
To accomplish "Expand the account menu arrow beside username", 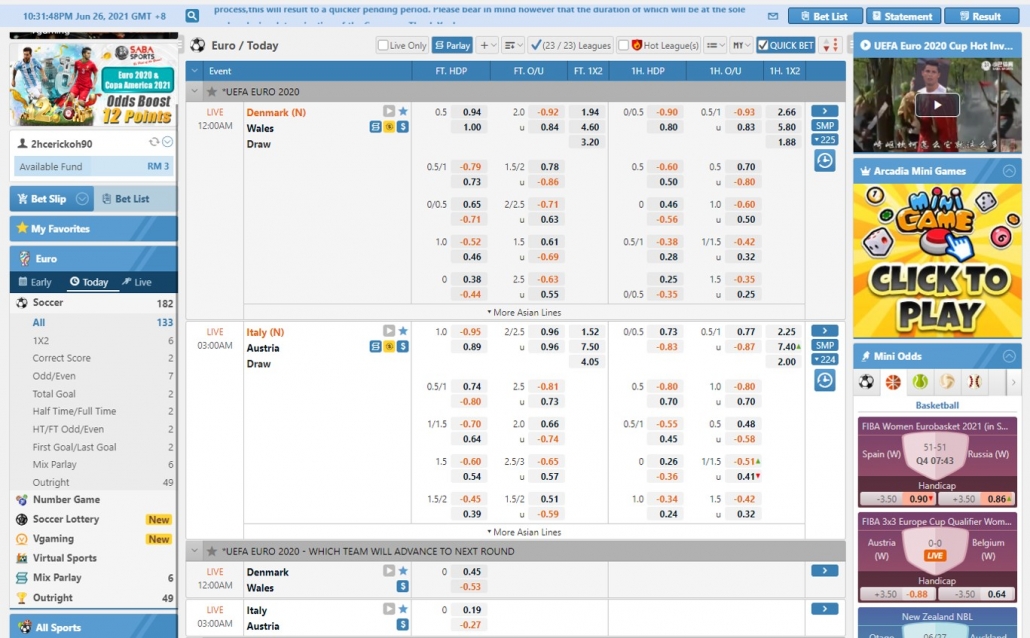I will point(168,142).
